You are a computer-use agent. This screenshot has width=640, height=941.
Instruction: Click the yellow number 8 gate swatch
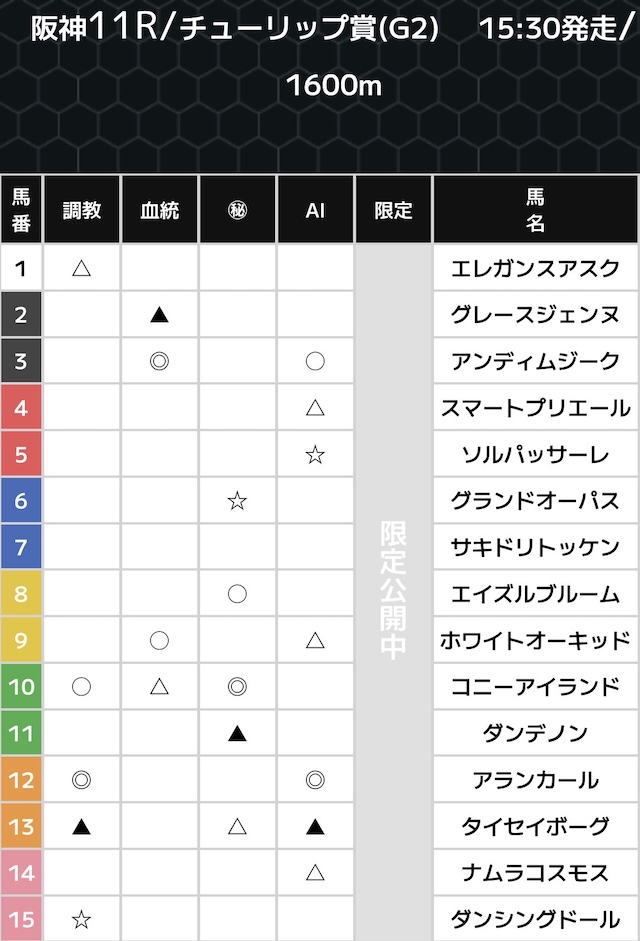(x=21, y=594)
